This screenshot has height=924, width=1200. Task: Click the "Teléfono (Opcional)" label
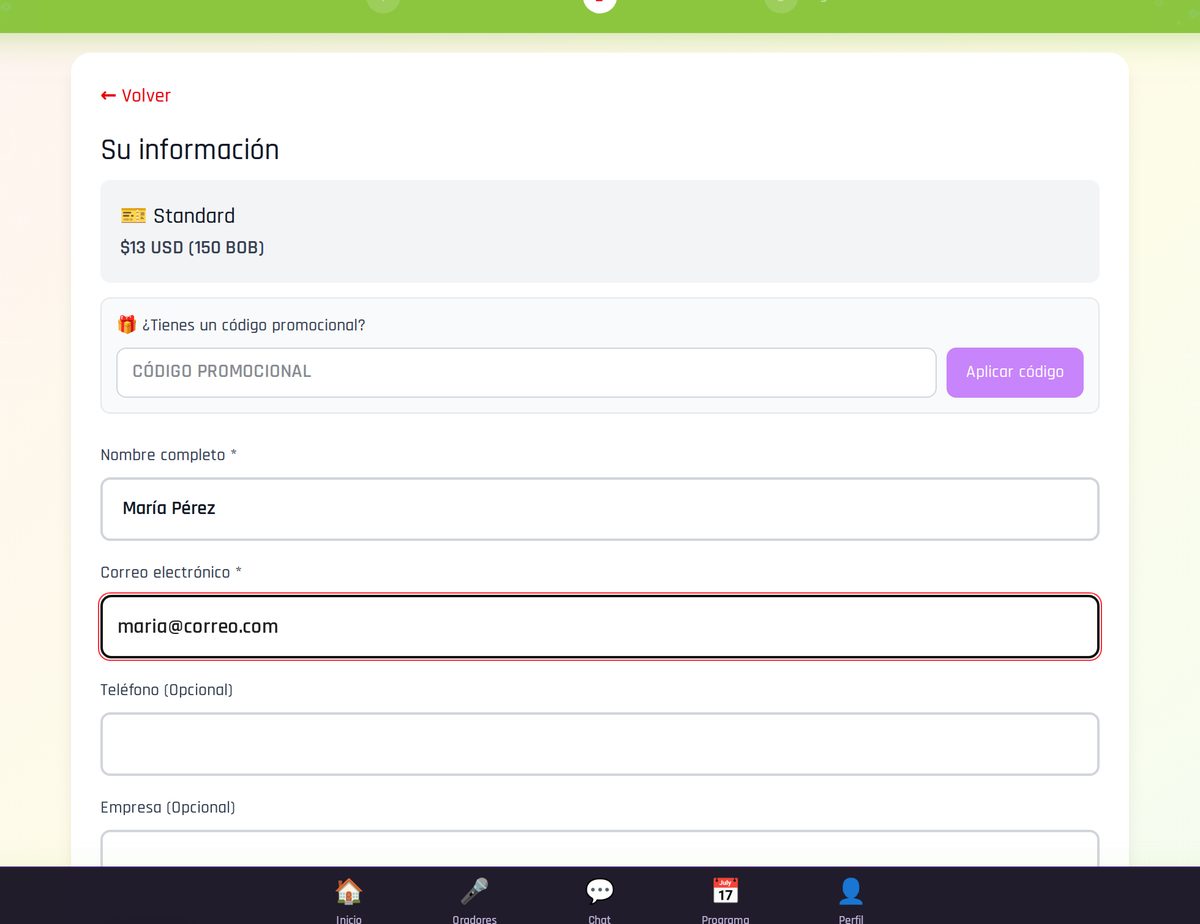pos(167,690)
